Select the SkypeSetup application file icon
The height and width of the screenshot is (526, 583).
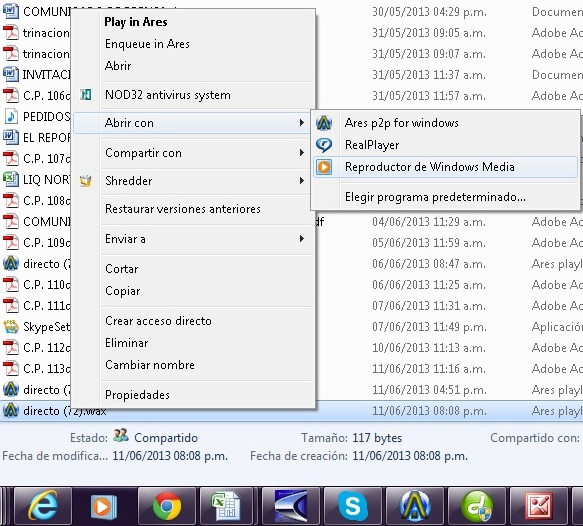pos(11,326)
